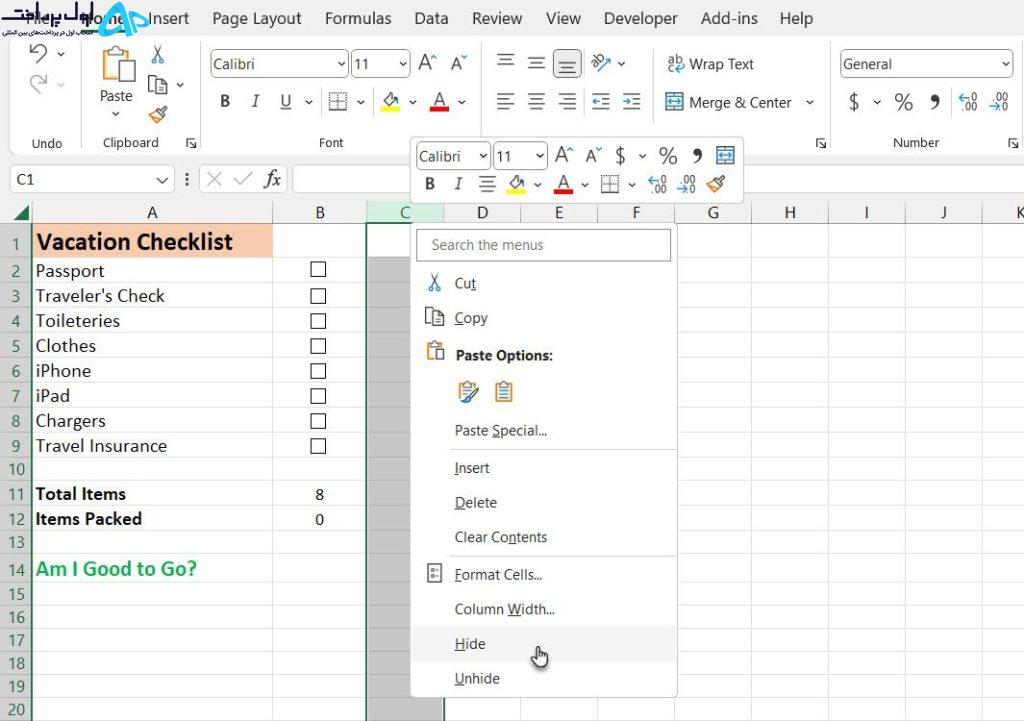Switch to the Formulas tab
Viewport: 1024px width, 721px height.
(x=358, y=18)
